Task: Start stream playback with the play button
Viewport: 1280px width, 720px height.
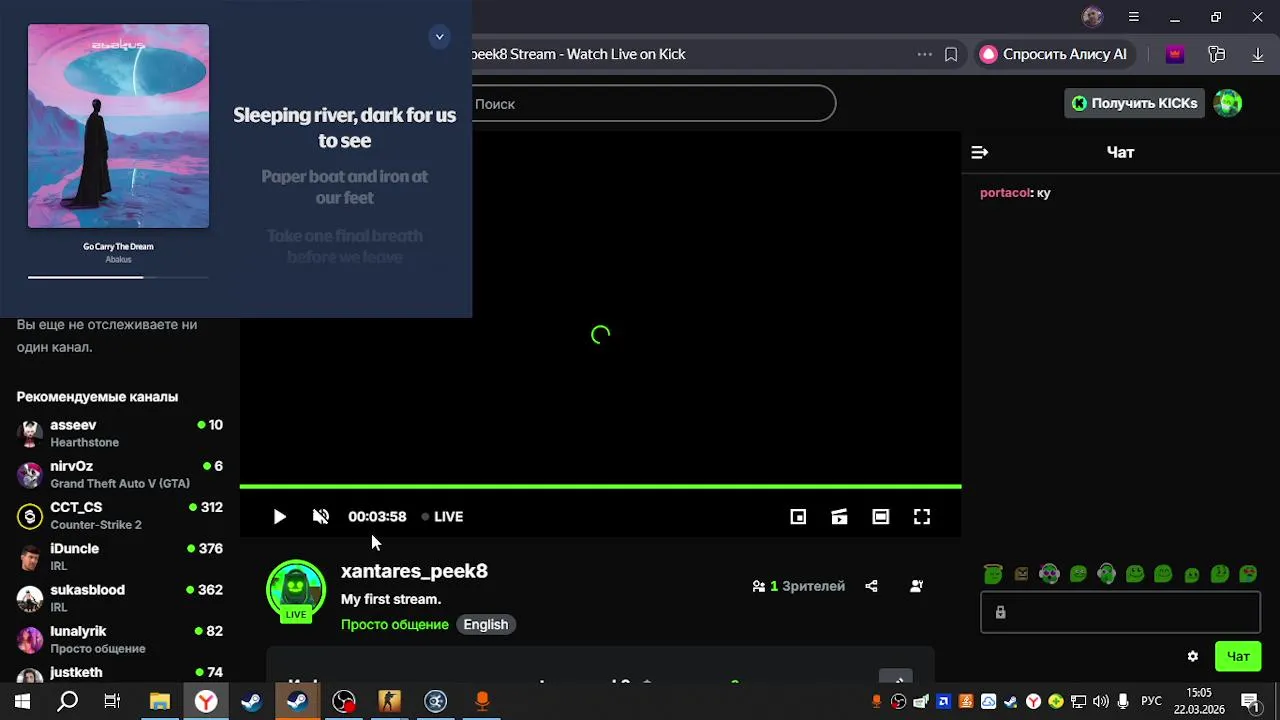Action: point(279,517)
